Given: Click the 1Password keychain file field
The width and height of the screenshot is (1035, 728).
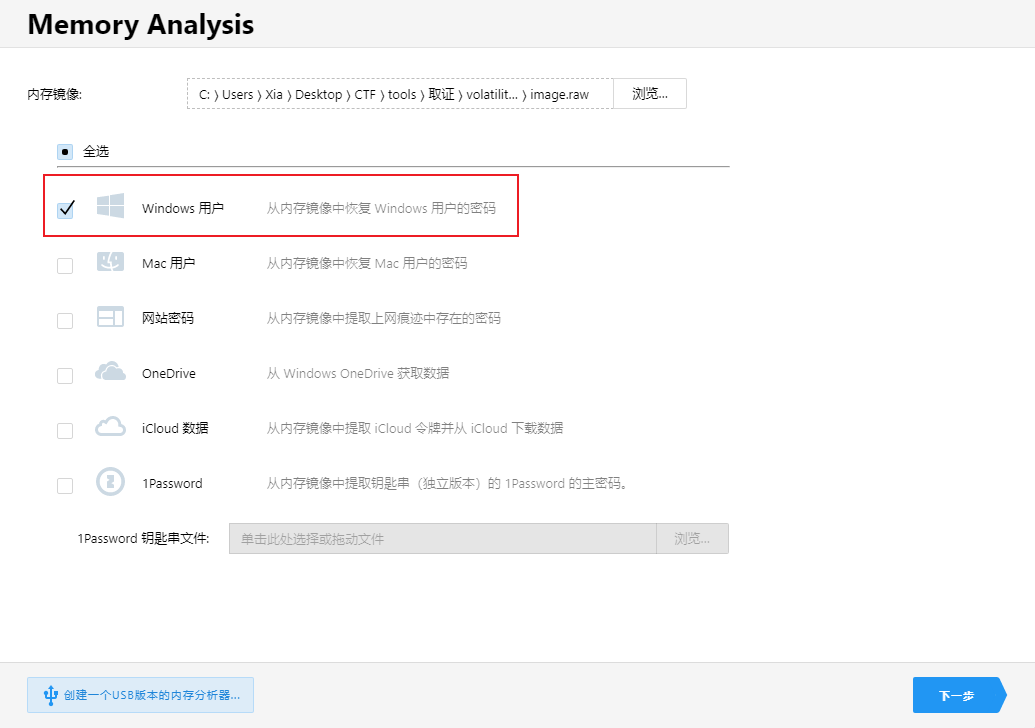Looking at the screenshot, I should 442,539.
